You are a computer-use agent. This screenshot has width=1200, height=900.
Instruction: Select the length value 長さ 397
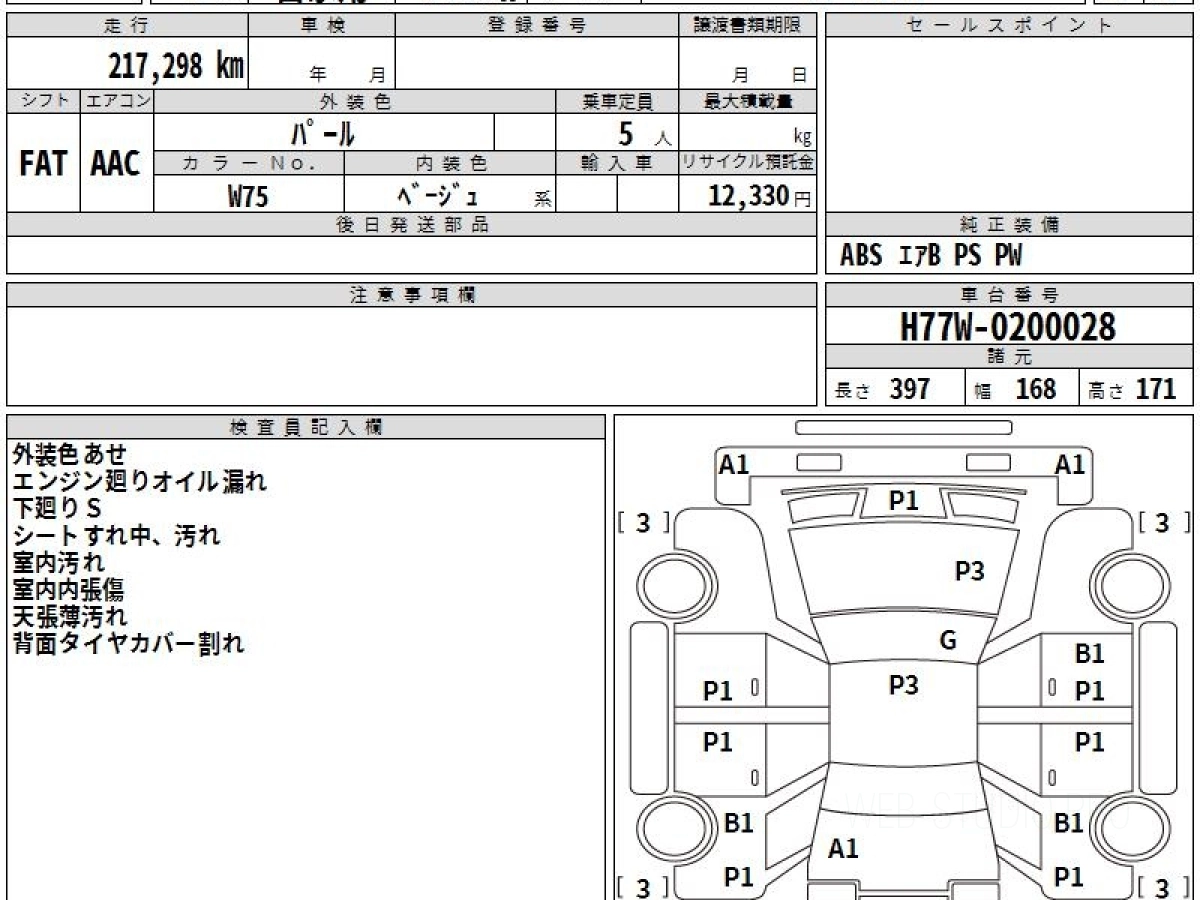883,389
